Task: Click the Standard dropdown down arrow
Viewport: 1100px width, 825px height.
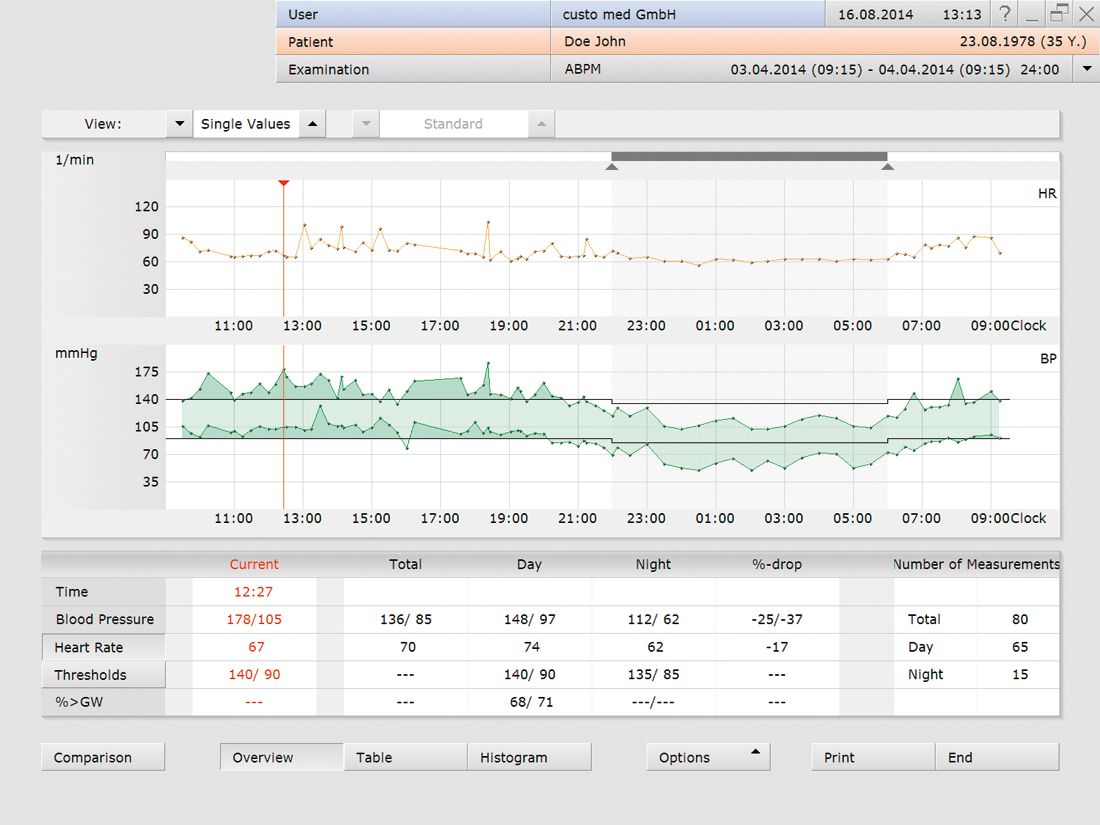Action: 366,124
